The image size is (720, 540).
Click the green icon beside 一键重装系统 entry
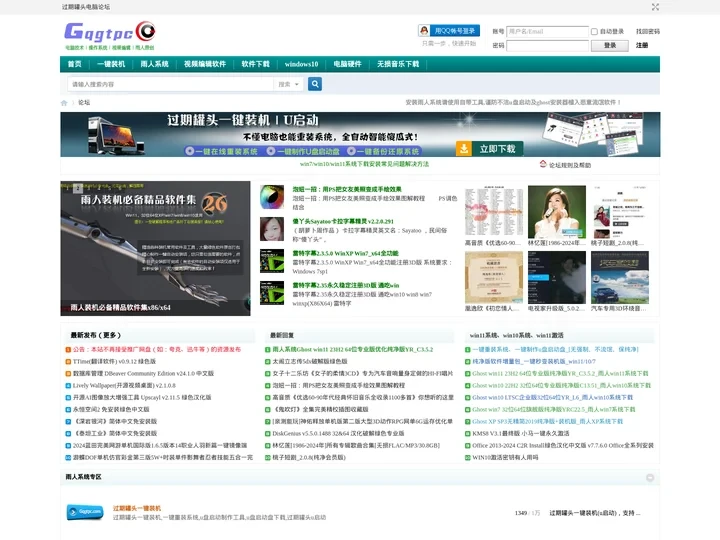(467, 350)
